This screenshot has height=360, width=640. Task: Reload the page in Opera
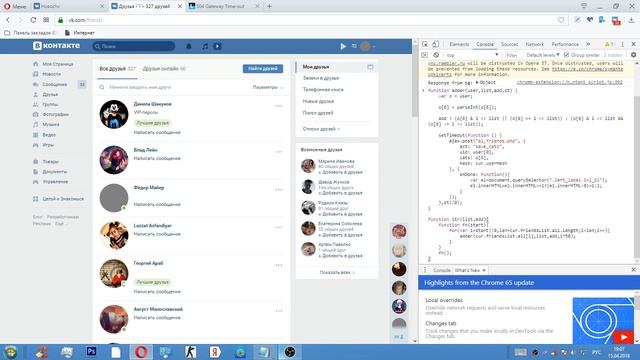pos(33,20)
